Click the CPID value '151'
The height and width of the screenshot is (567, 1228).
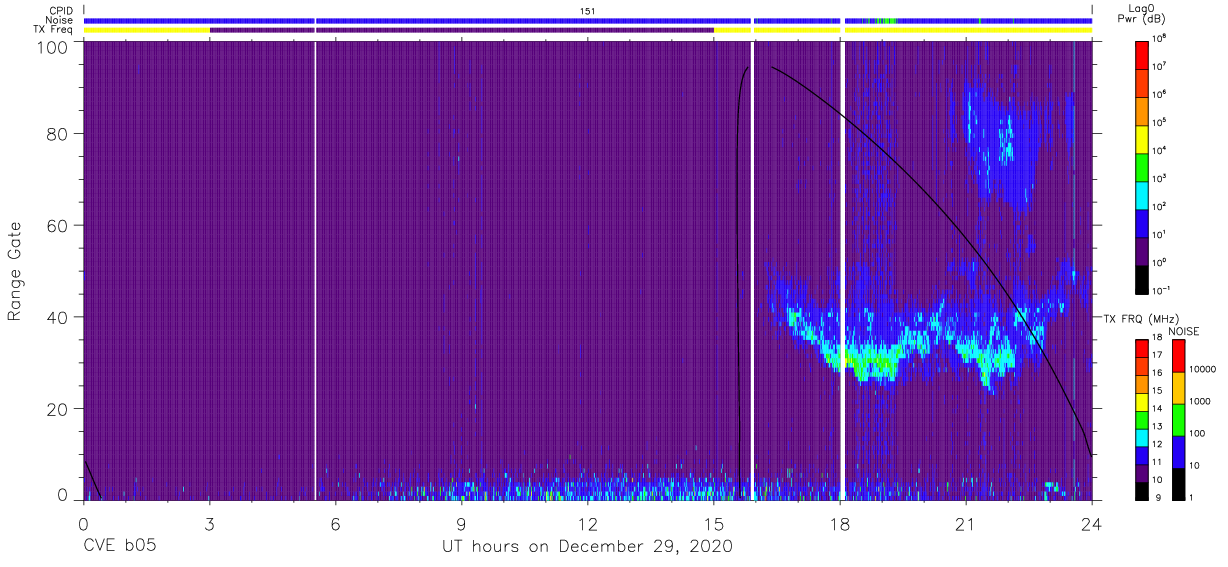pos(588,11)
